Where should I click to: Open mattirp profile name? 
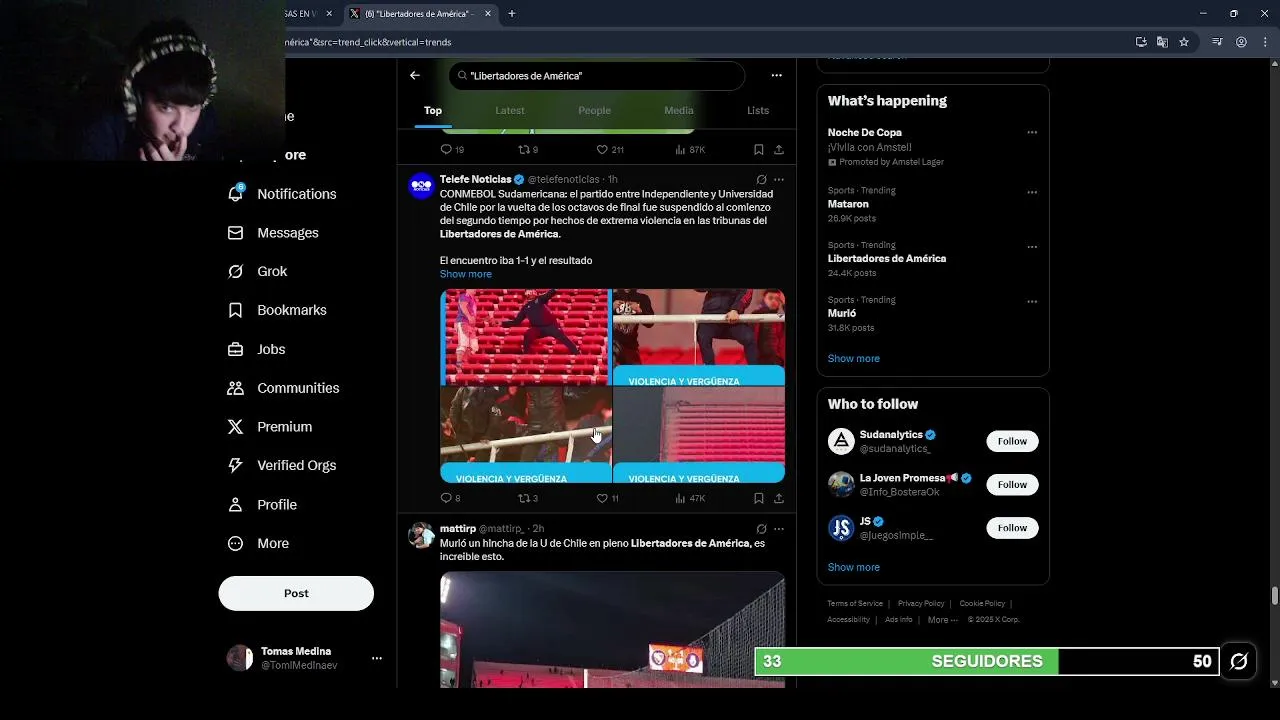[x=458, y=528]
